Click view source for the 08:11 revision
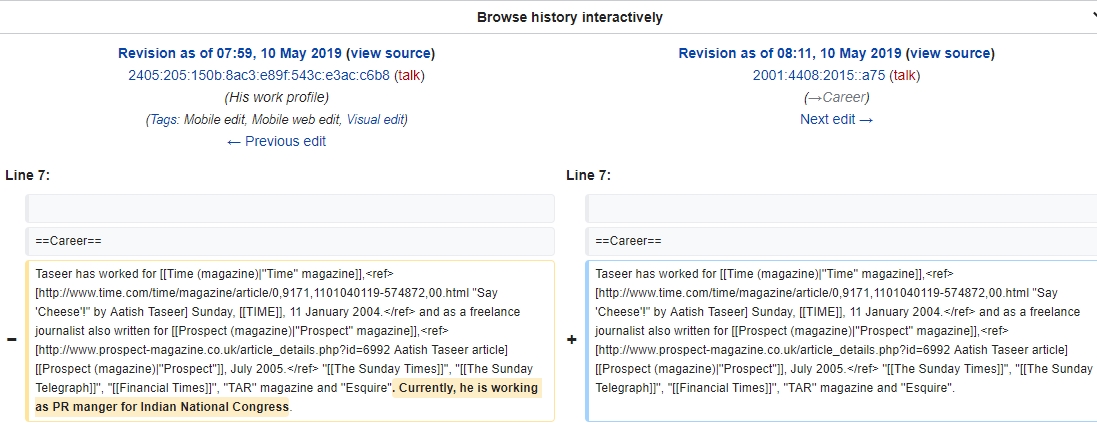The height and width of the screenshot is (424, 1097). pyautogui.click(x=949, y=53)
